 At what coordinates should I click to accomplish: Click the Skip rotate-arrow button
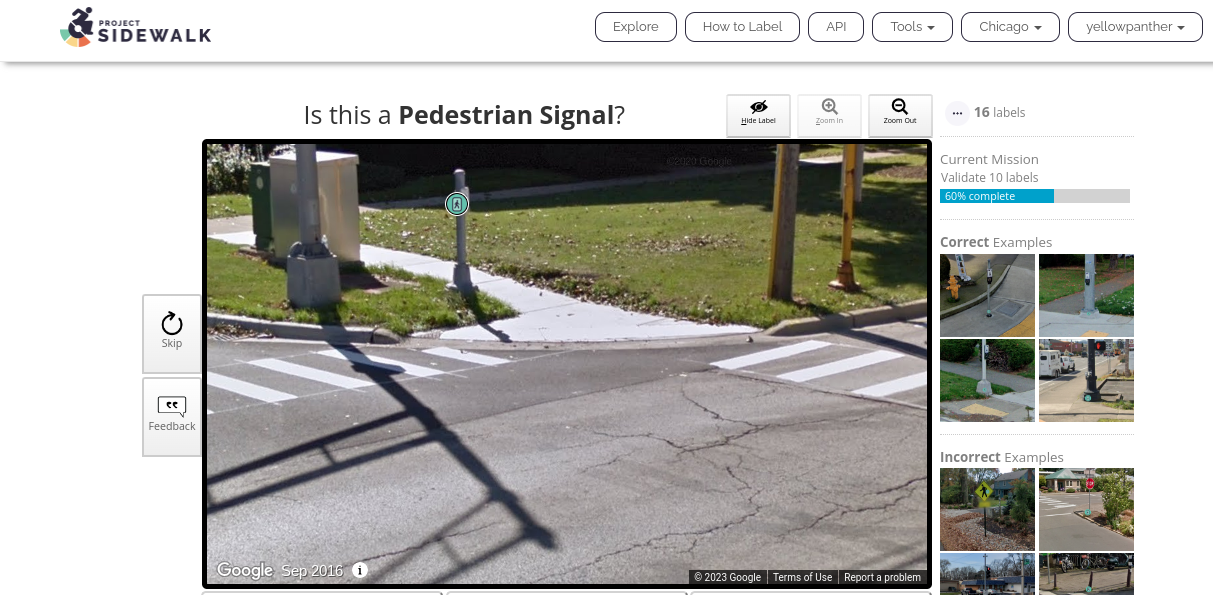point(172,333)
